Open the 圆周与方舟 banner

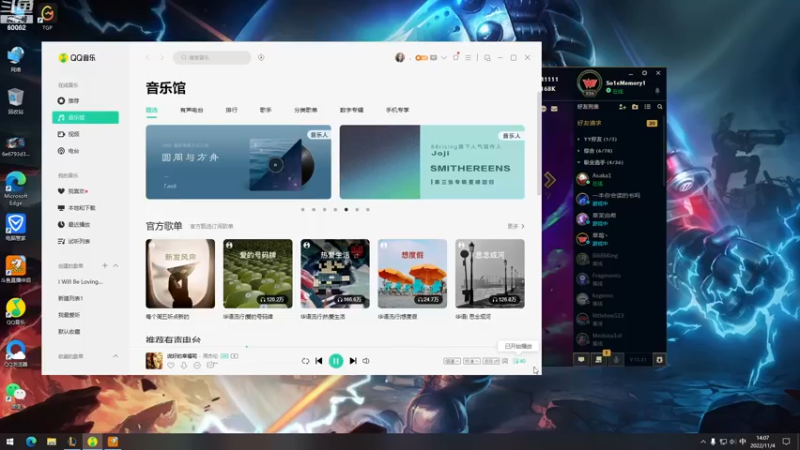[x=238, y=162]
